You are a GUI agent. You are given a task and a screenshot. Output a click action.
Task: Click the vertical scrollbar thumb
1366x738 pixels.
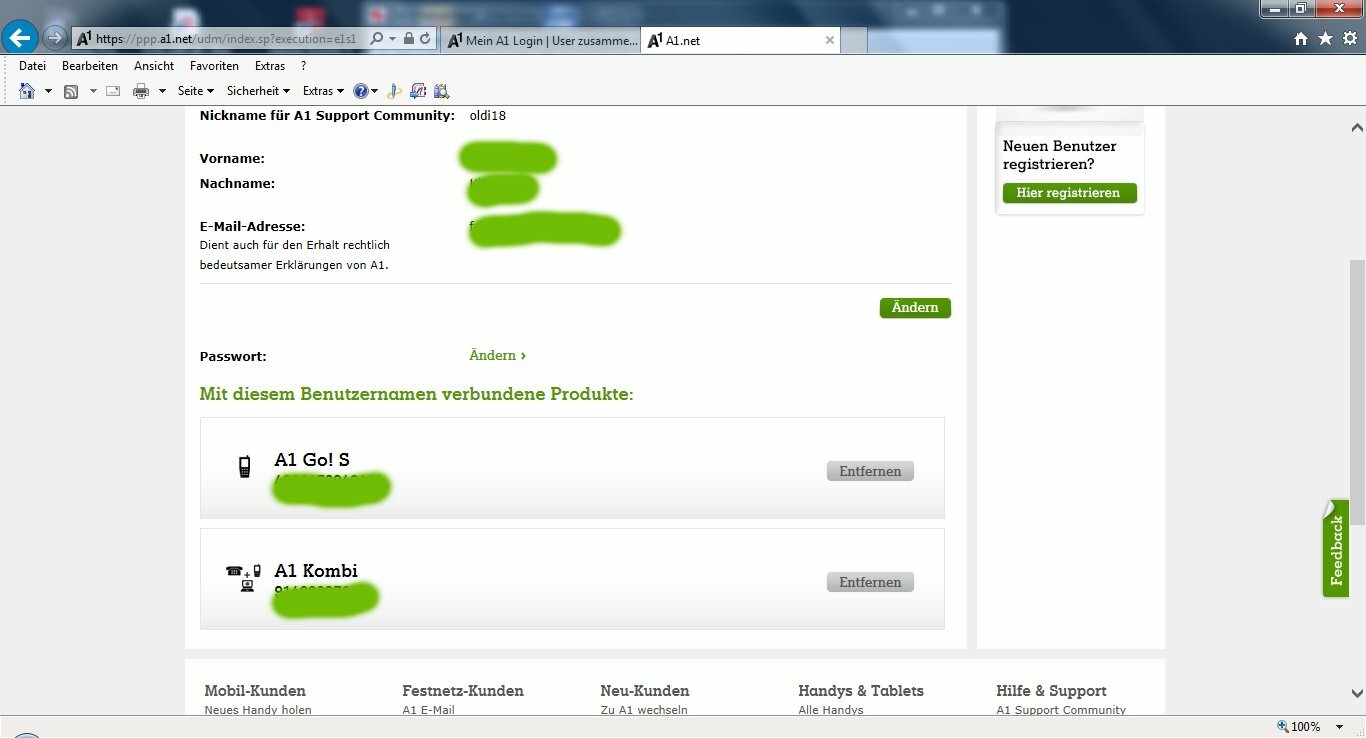[x=1357, y=392]
